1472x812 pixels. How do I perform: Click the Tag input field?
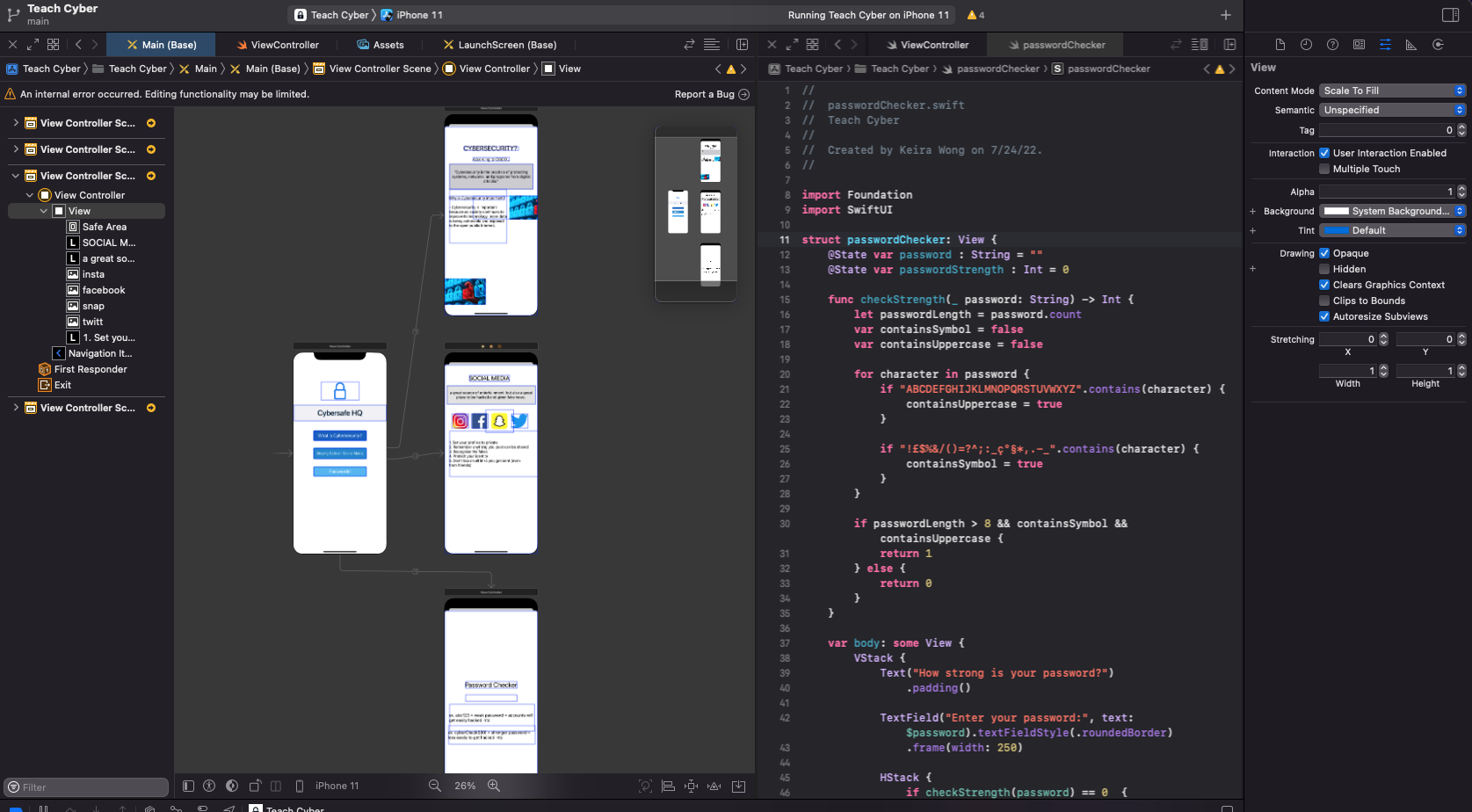pos(1387,130)
